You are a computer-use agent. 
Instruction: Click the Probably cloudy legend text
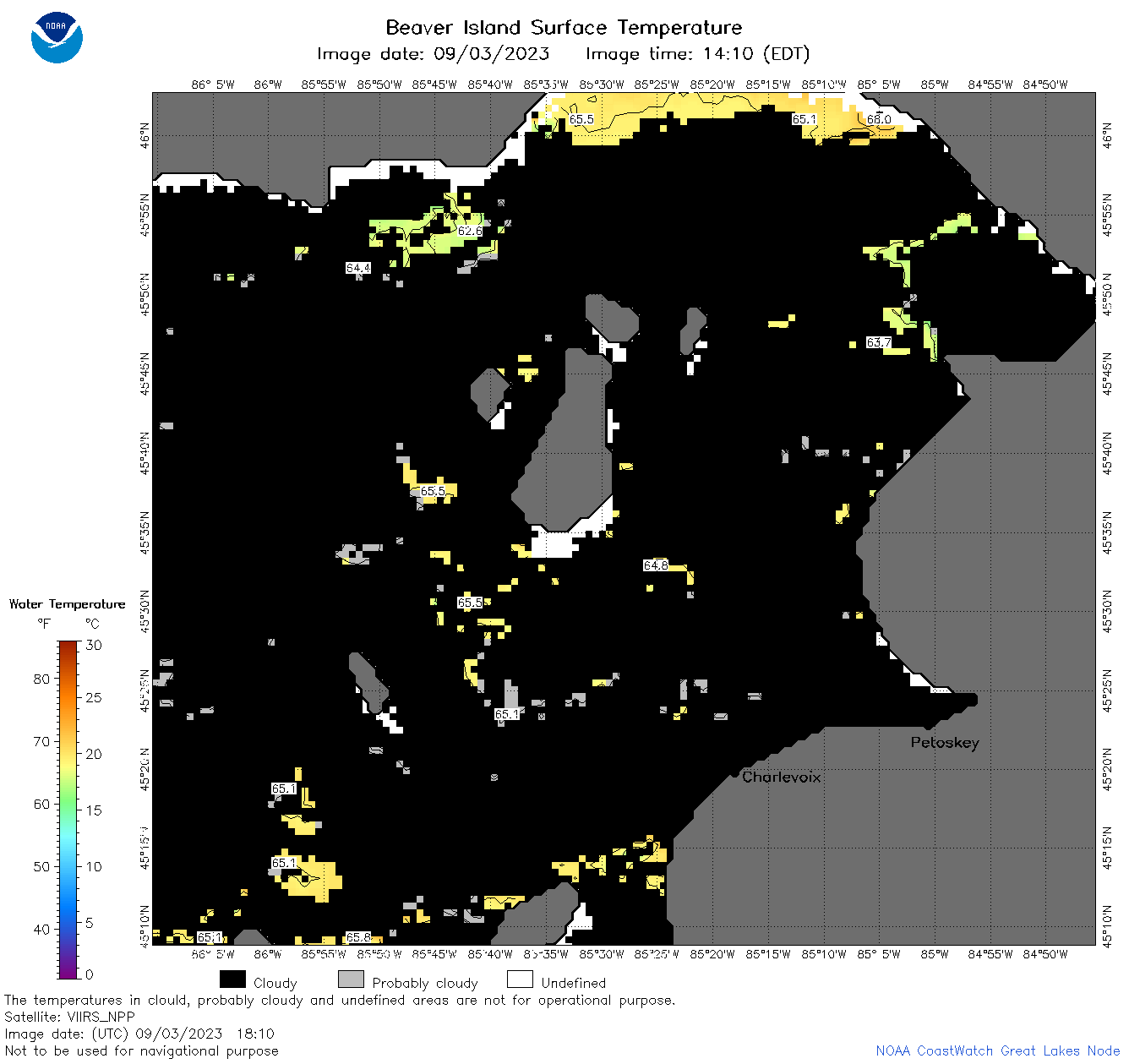[x=425, y=983]
